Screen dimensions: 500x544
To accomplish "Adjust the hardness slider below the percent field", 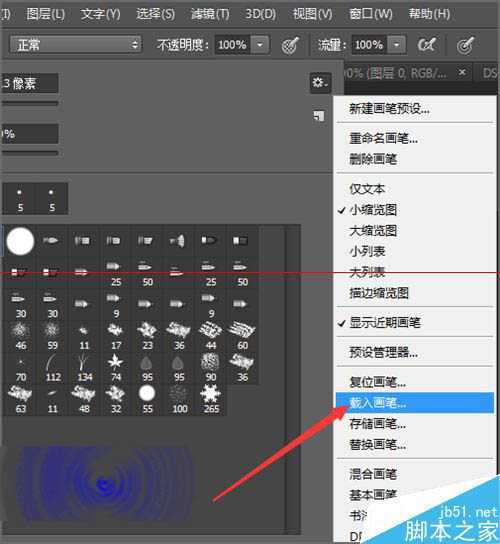I will (30, 153).
